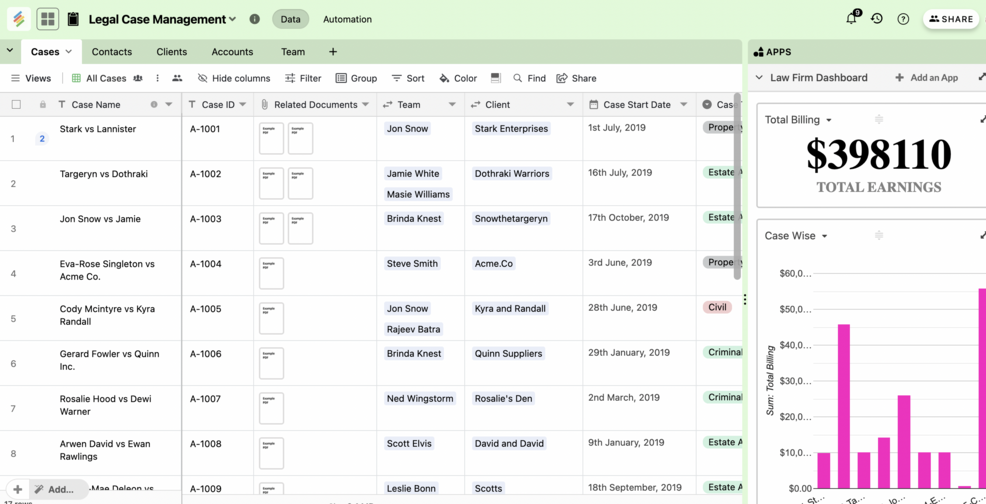This screenshot has width=986, height=504.
Task: Open the notifications bell
Action: tap(852, 19)
